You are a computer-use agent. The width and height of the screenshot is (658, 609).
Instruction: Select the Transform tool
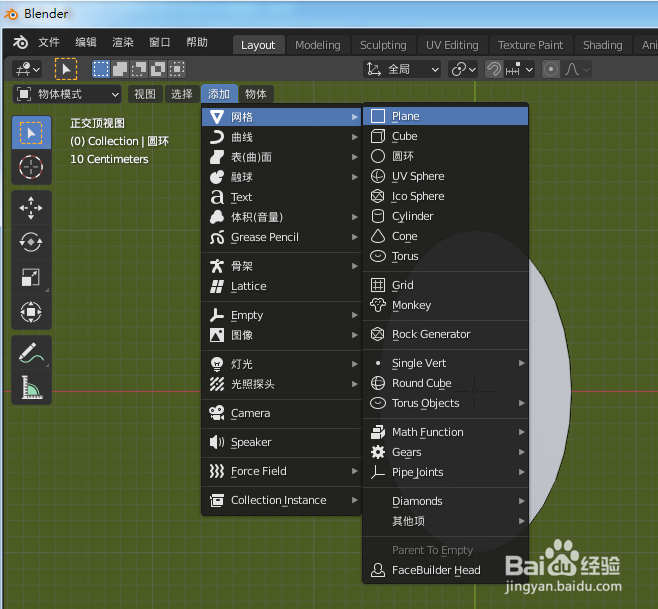31,312
